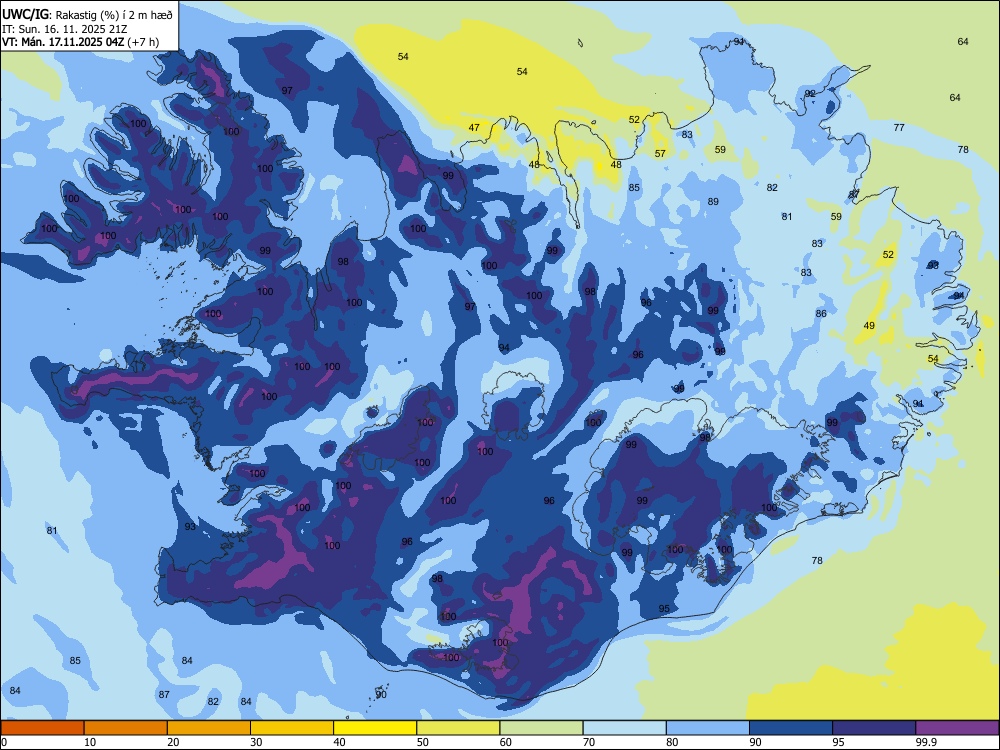This screenshot has width=1000, height=750.
Task: Click the 'IT: Sun. 16. 11. 2025 21Z' line
Action: tap(65, 29)
